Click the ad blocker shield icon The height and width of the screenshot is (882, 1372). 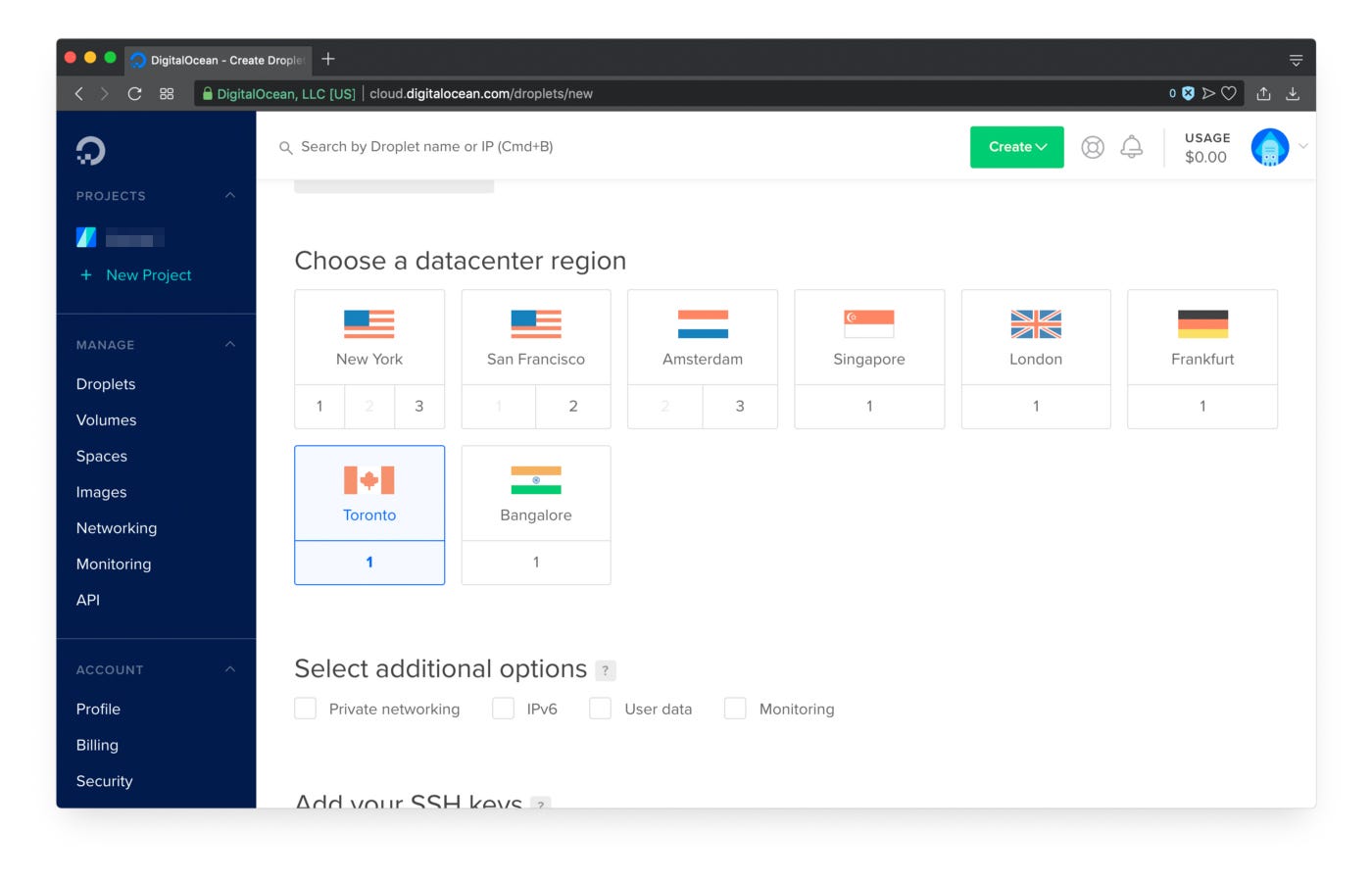point(1188,93)
